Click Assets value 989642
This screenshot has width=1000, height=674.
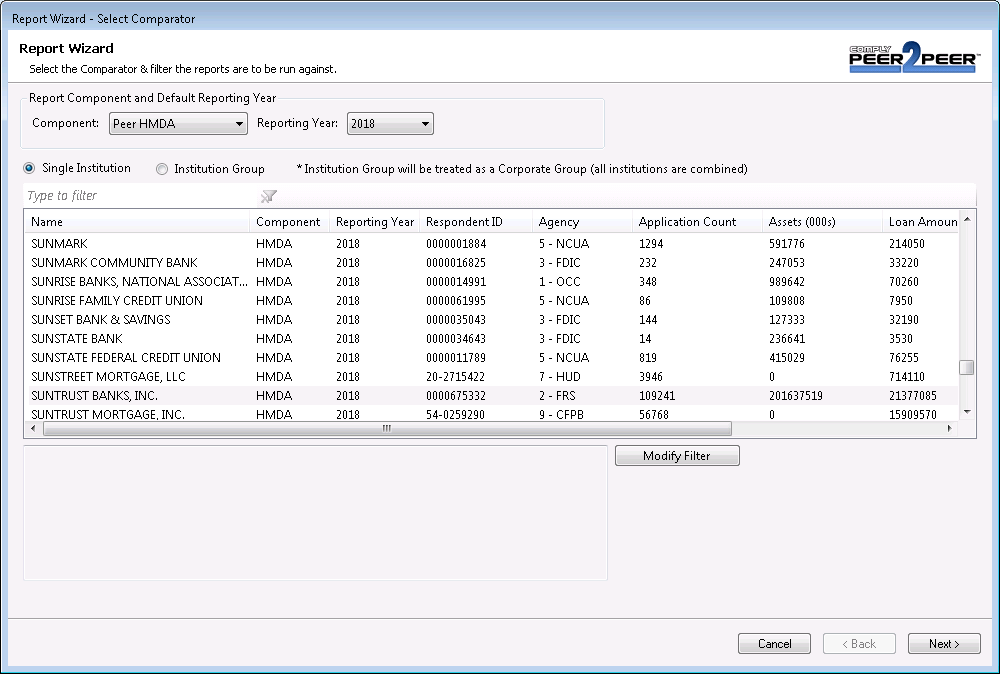click(786, 282)
